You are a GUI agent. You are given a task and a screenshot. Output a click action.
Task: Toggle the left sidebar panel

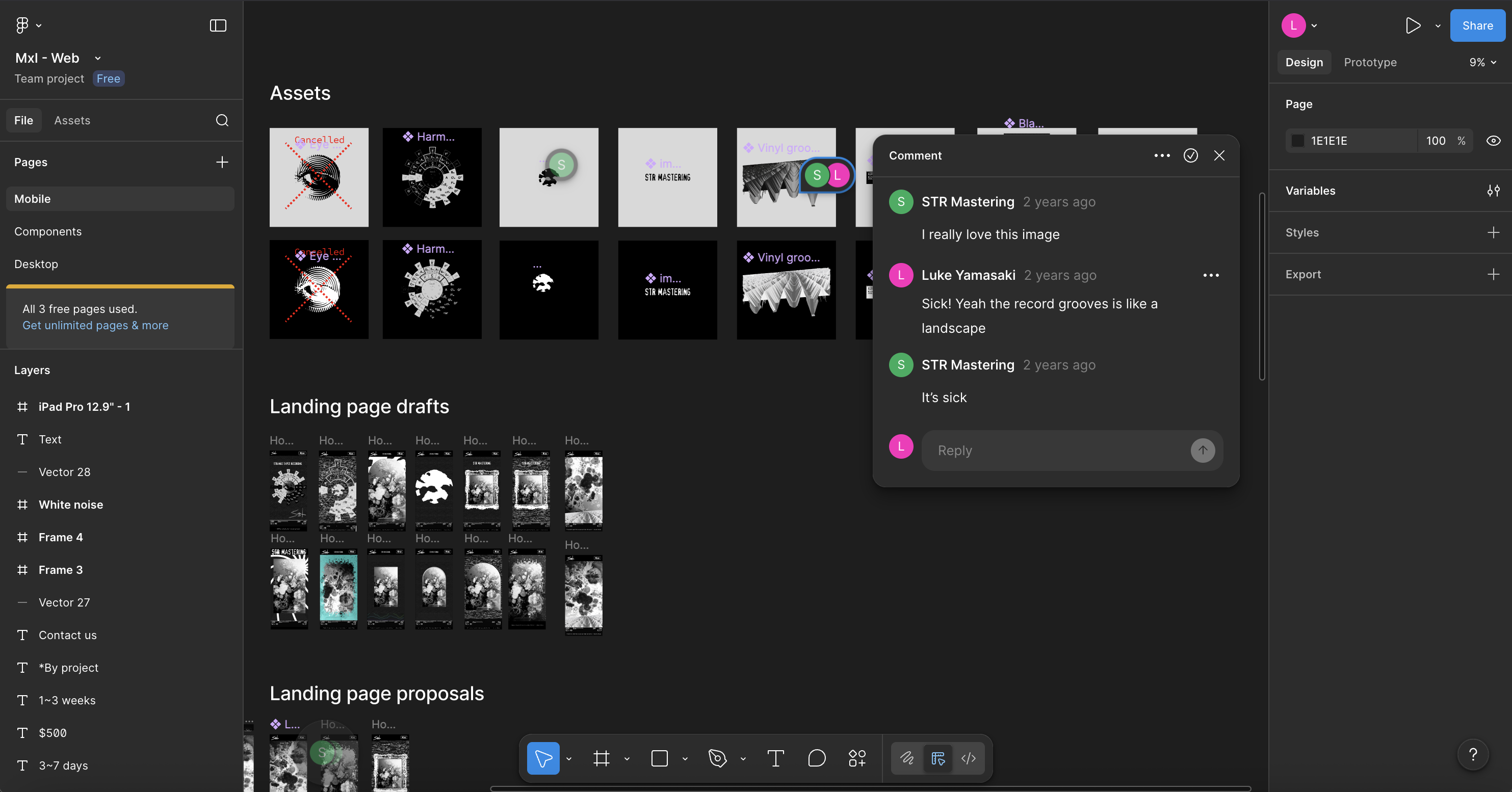(x=218, y=25)
